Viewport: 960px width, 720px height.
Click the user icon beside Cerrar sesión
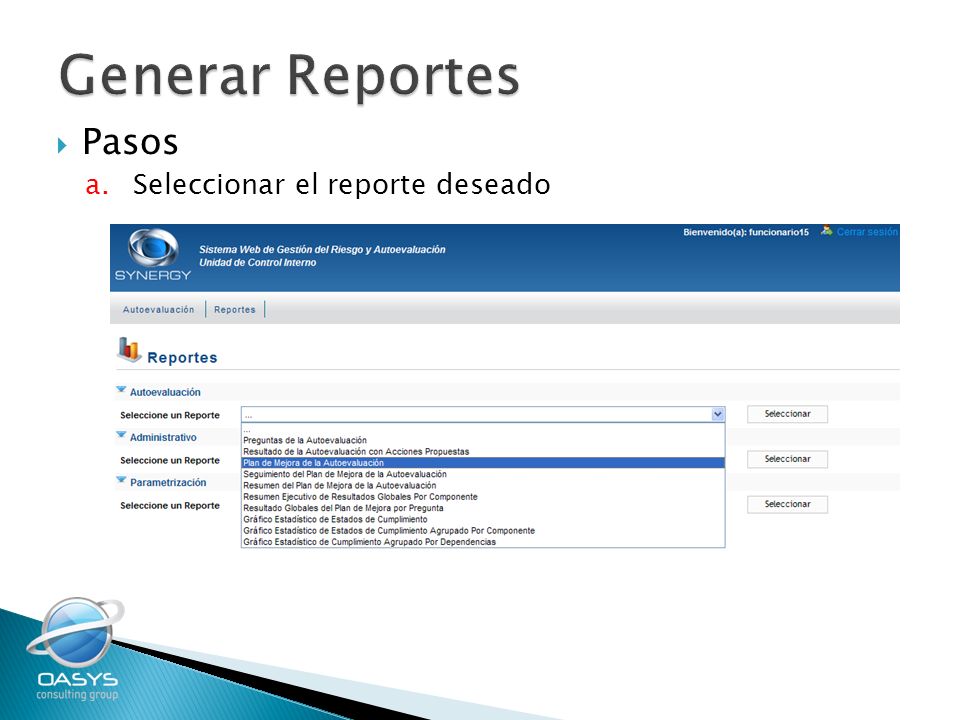[x=827, y=231]
